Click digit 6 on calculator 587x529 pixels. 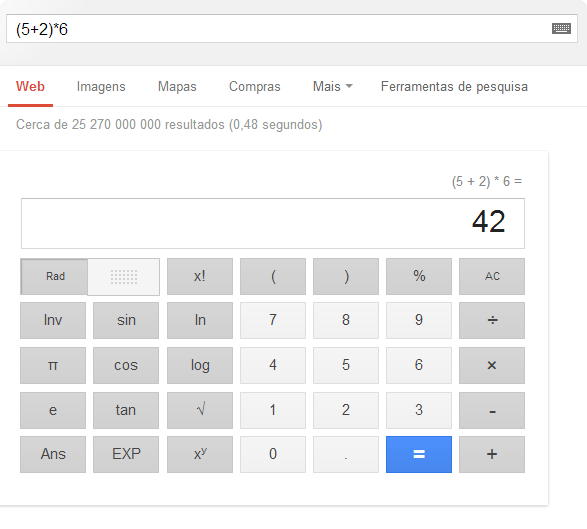click(419, 365)
